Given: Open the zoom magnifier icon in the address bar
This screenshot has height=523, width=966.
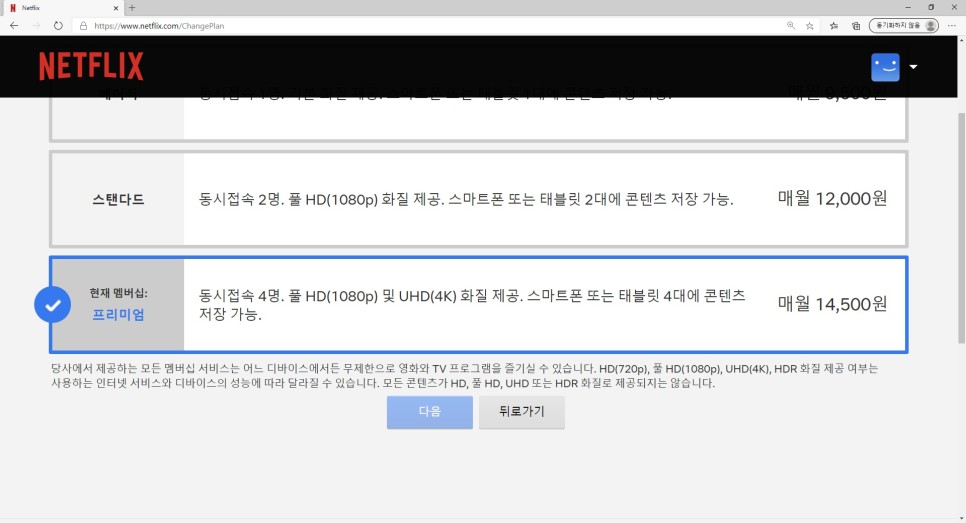Looking at the screenshot, I should pyautogui.click(x=791, y=26).
